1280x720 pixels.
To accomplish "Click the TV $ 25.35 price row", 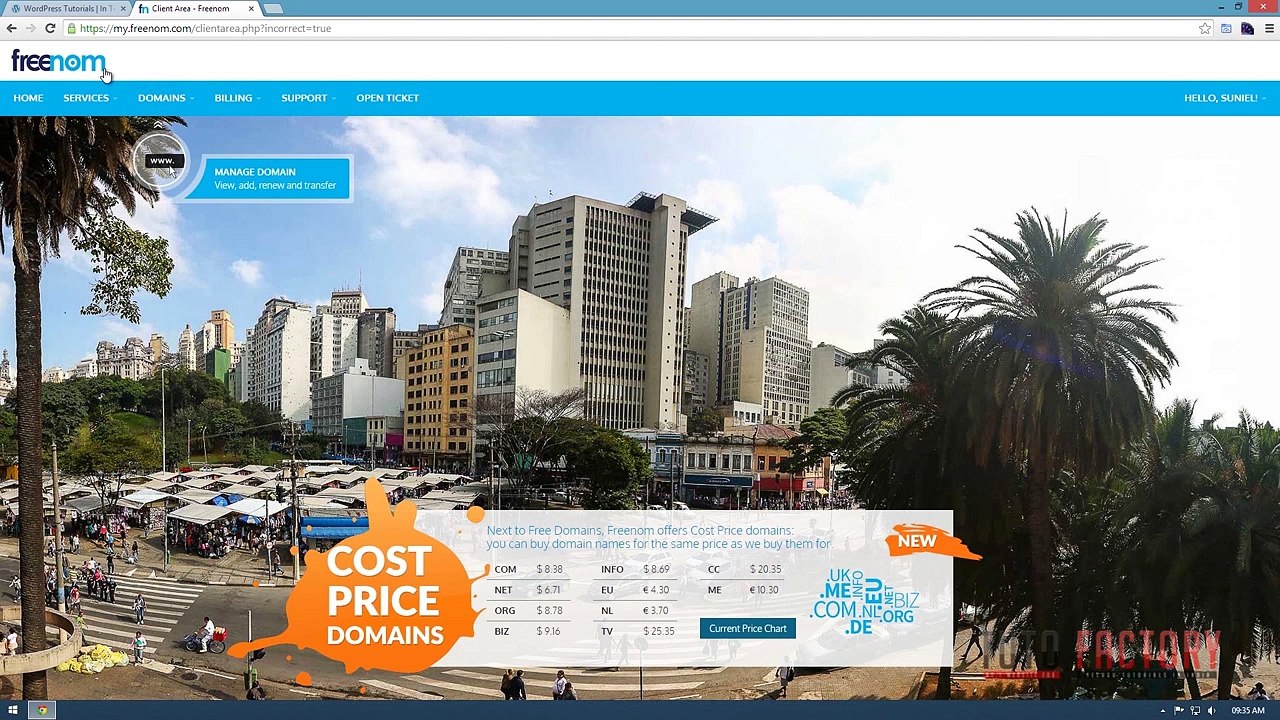I will 637,631.
